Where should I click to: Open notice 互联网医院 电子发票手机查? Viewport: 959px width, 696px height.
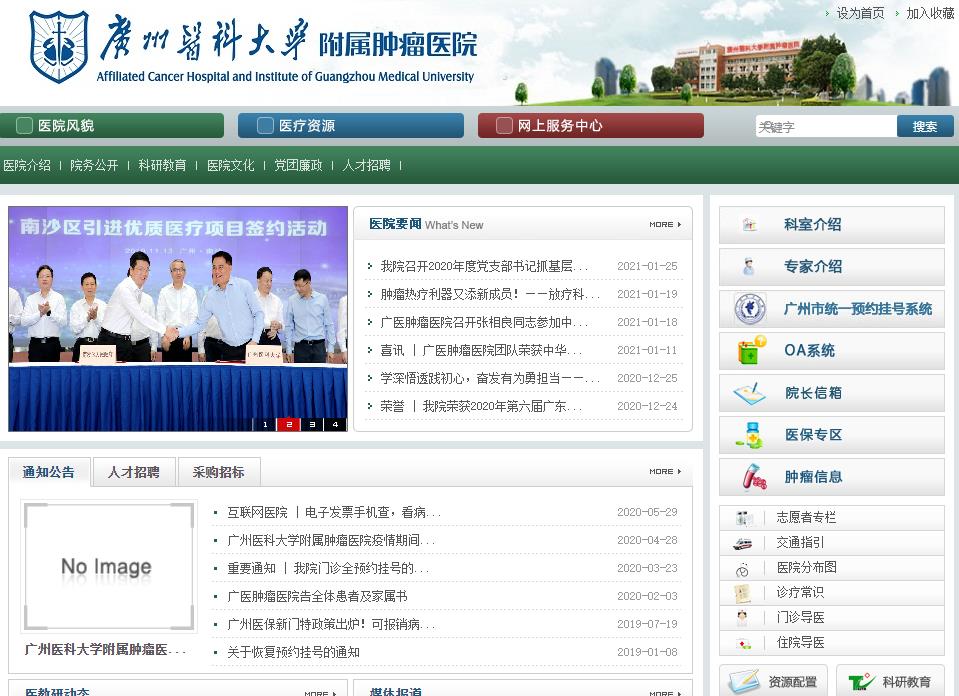point(334,513)
